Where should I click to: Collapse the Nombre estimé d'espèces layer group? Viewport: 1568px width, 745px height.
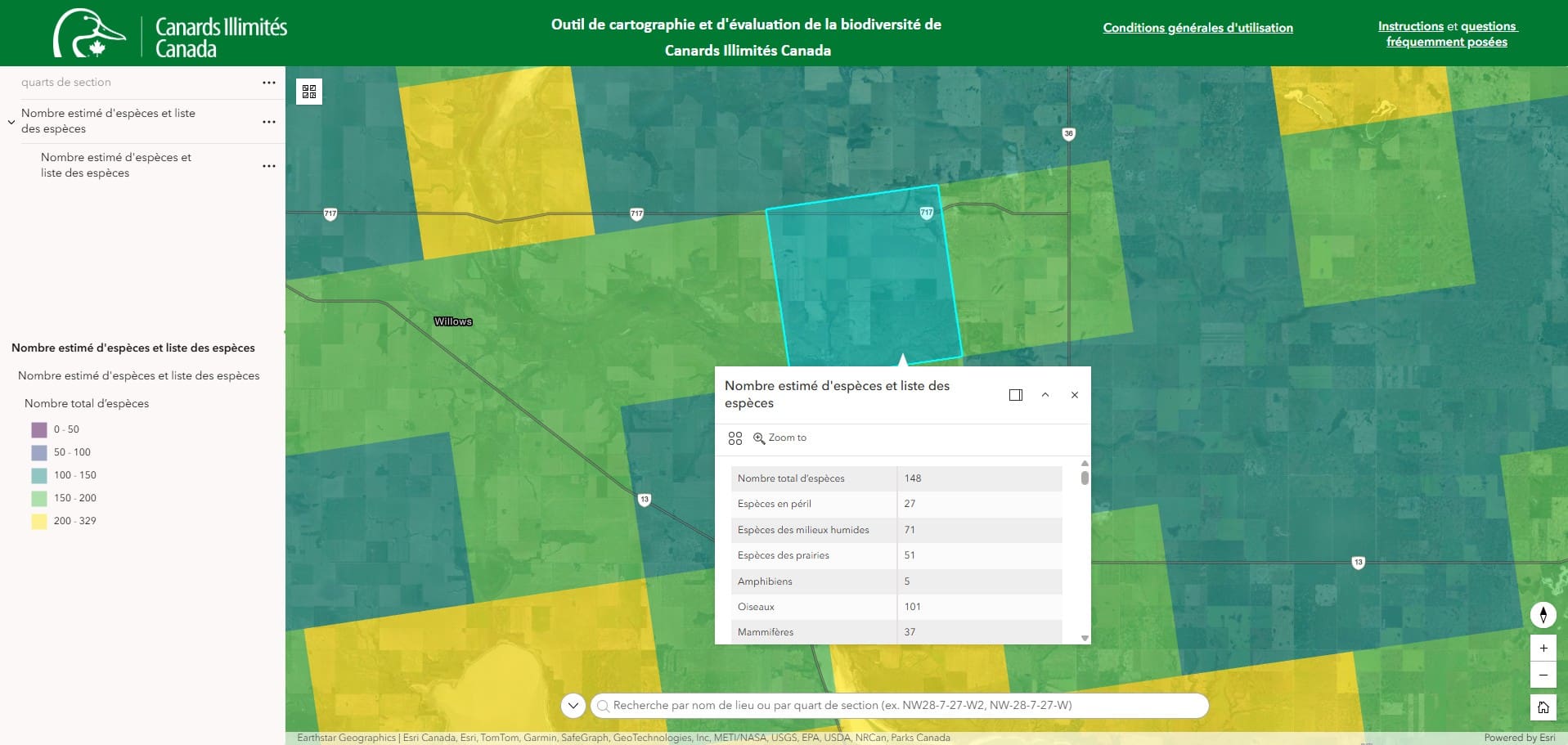coord(11,122)
